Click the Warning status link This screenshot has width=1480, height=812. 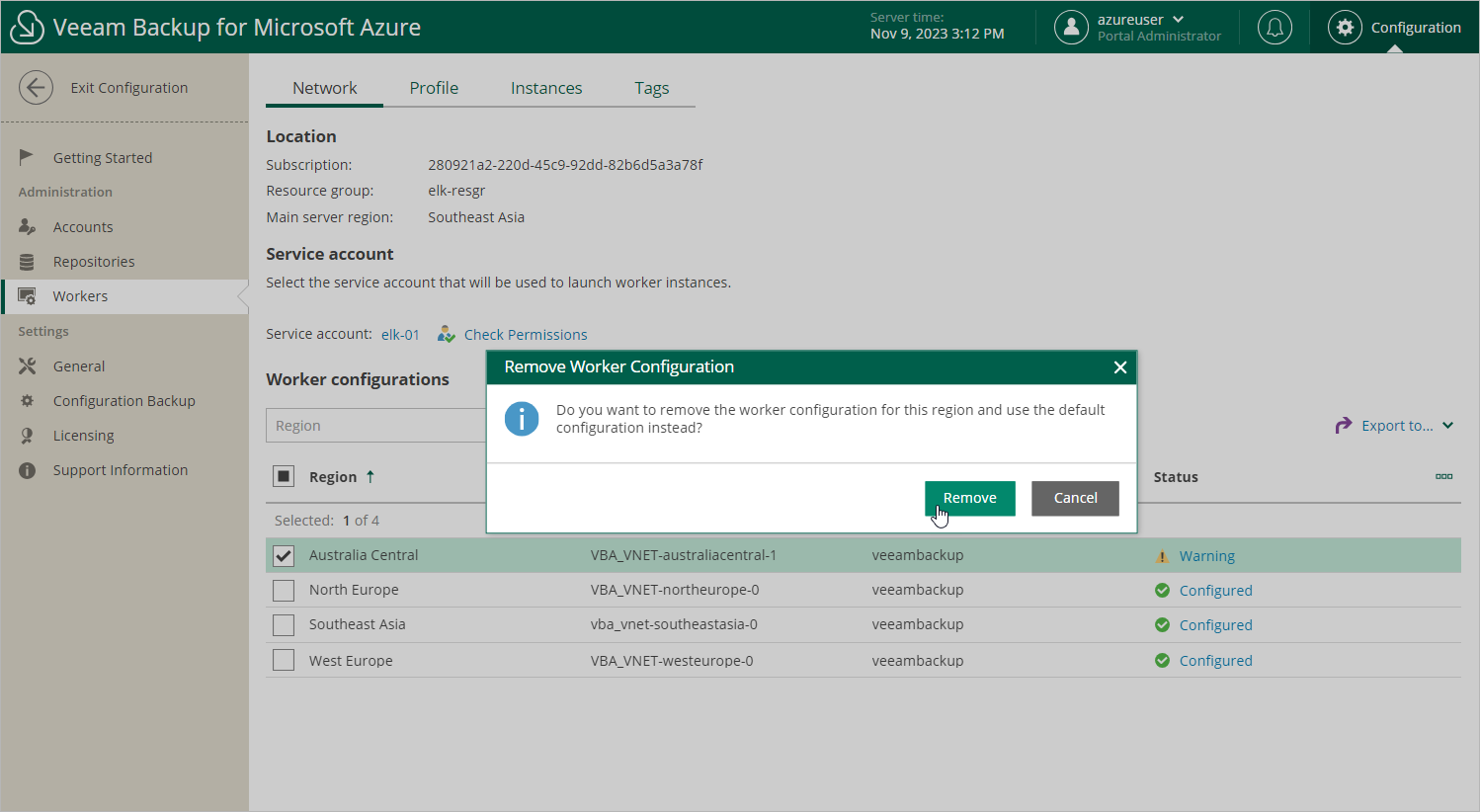click(1207, 556)
